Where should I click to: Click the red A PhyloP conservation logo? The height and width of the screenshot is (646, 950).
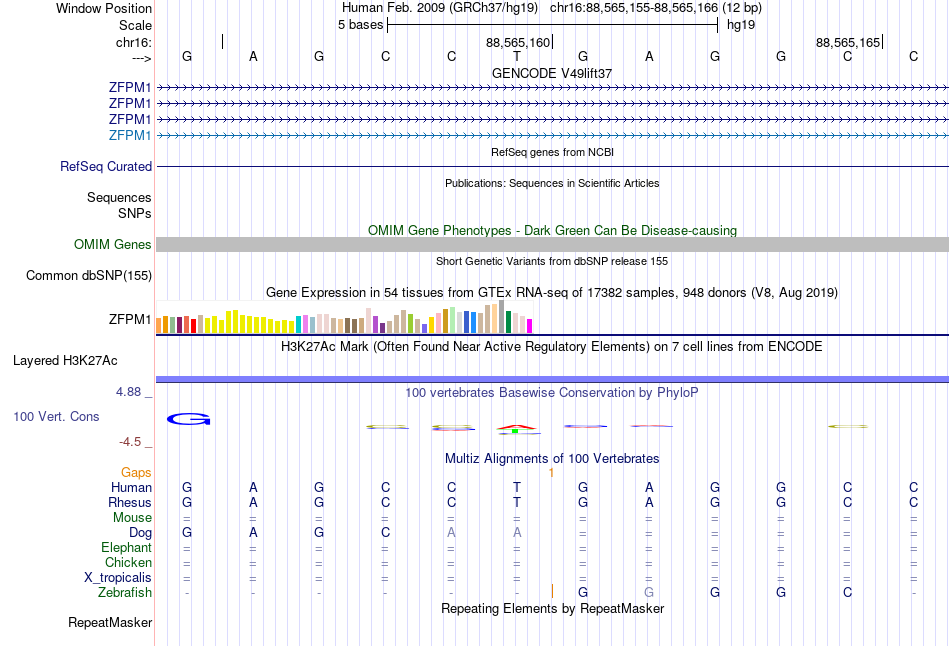(x=517, y=428)
